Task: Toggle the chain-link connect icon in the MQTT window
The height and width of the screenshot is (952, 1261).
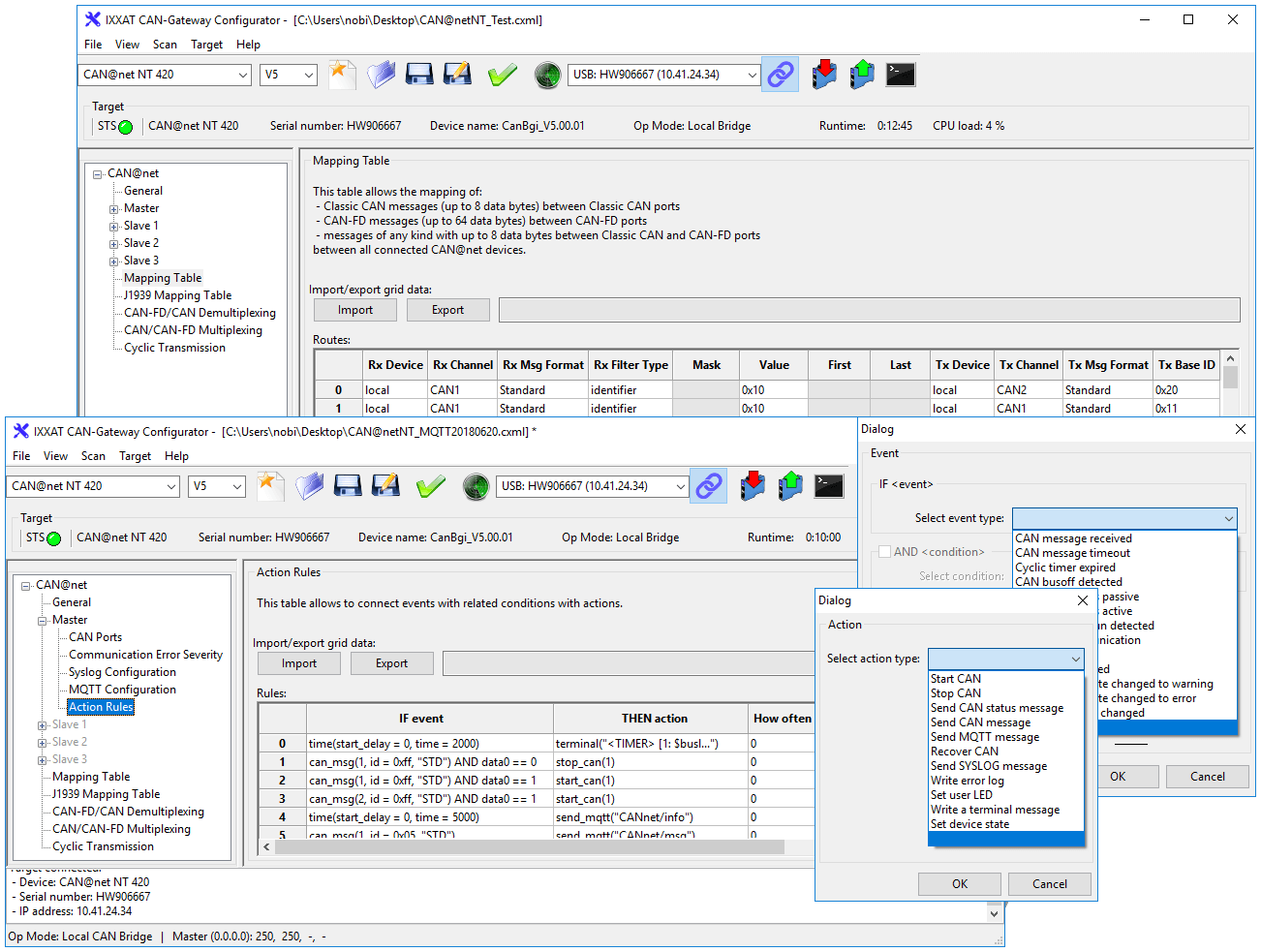Action: pyautogui.click(x=709, y=485)
